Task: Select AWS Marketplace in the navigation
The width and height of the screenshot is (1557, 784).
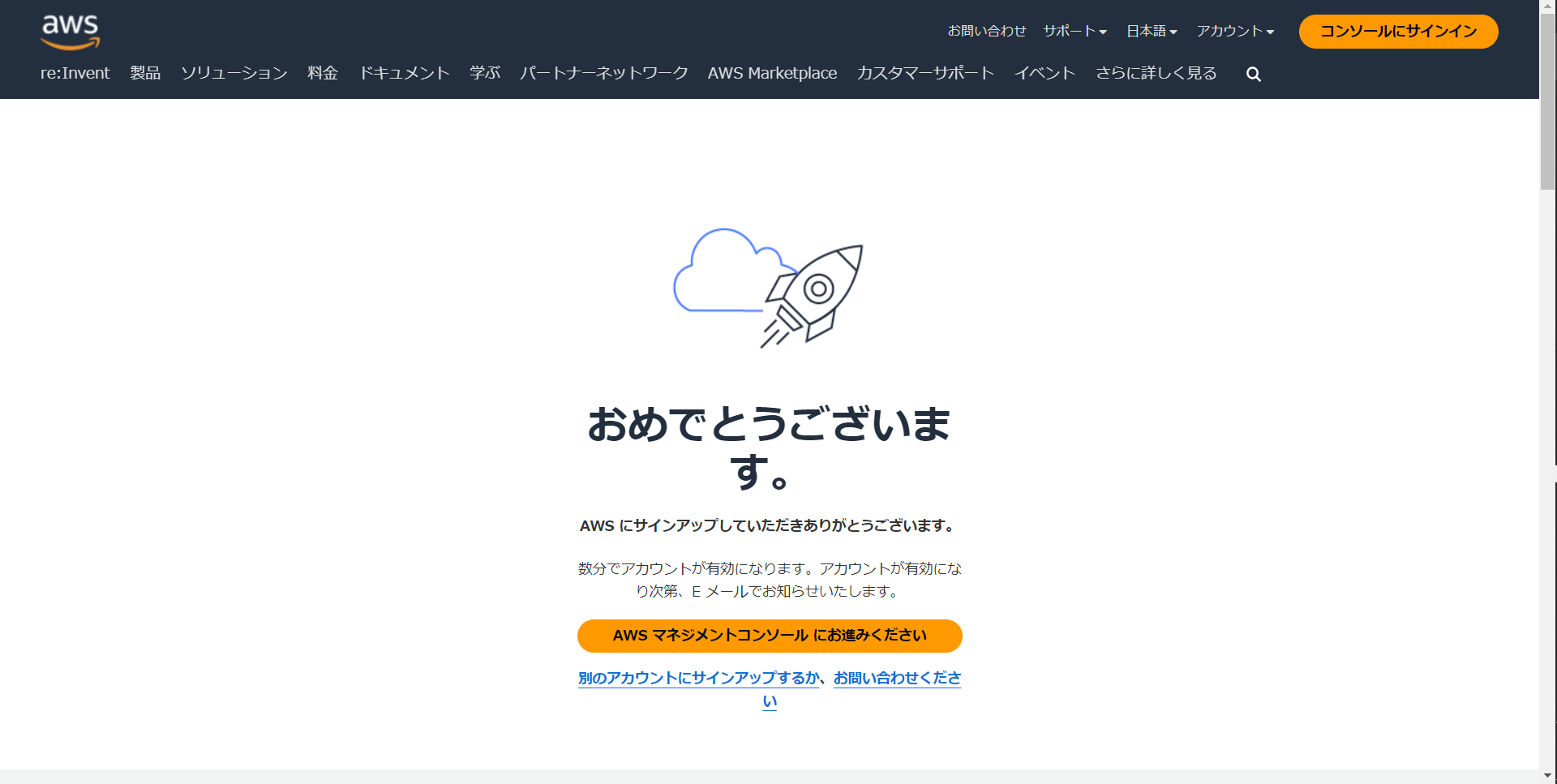Action: click(x=772, y=73)
